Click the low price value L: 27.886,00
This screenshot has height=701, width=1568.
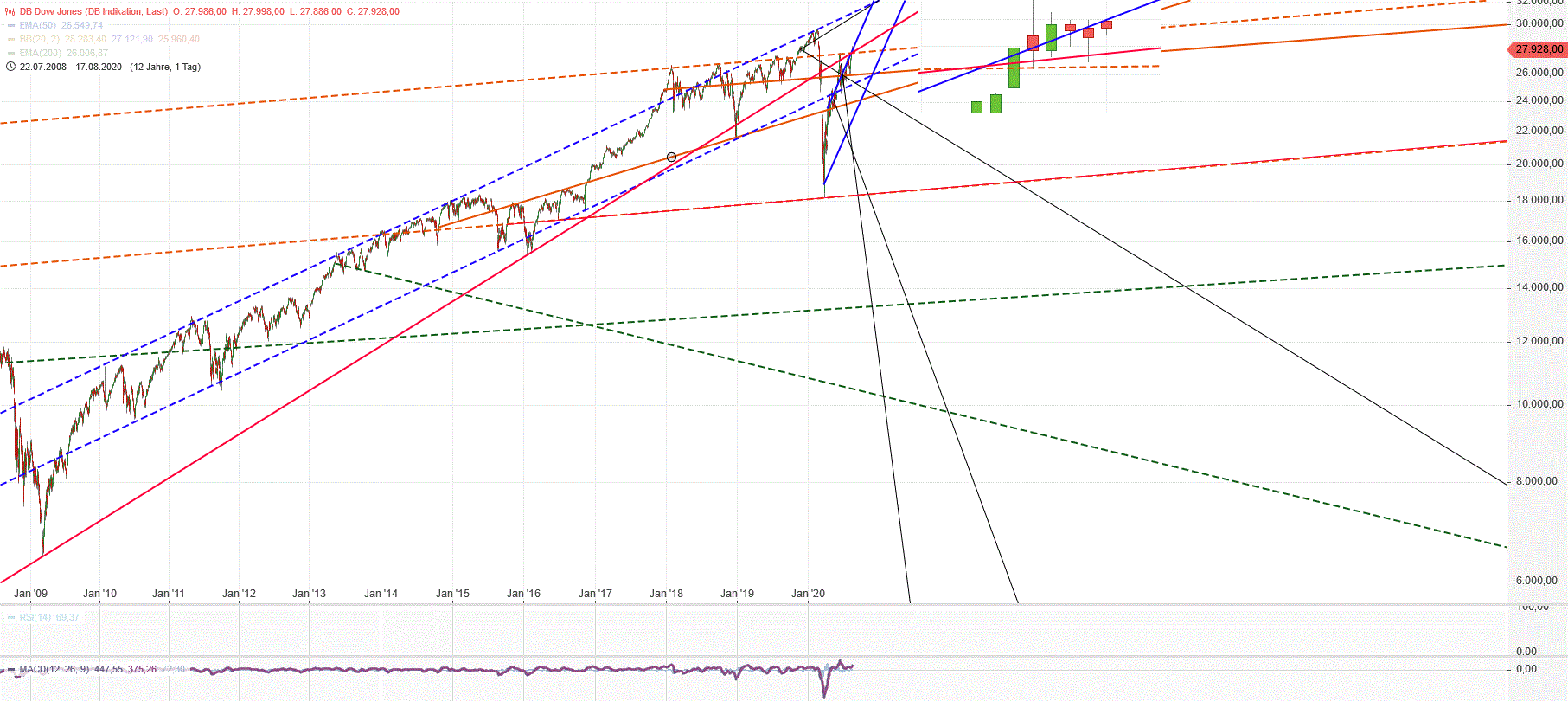315,11
